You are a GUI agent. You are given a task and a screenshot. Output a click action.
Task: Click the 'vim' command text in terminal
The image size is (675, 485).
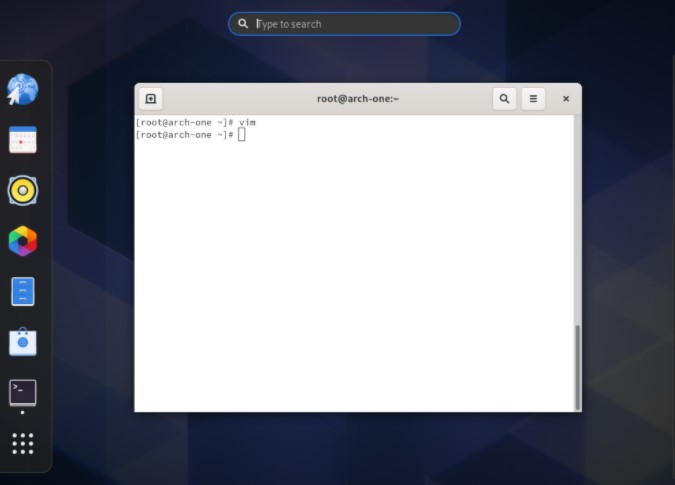(x=247, y=123)
